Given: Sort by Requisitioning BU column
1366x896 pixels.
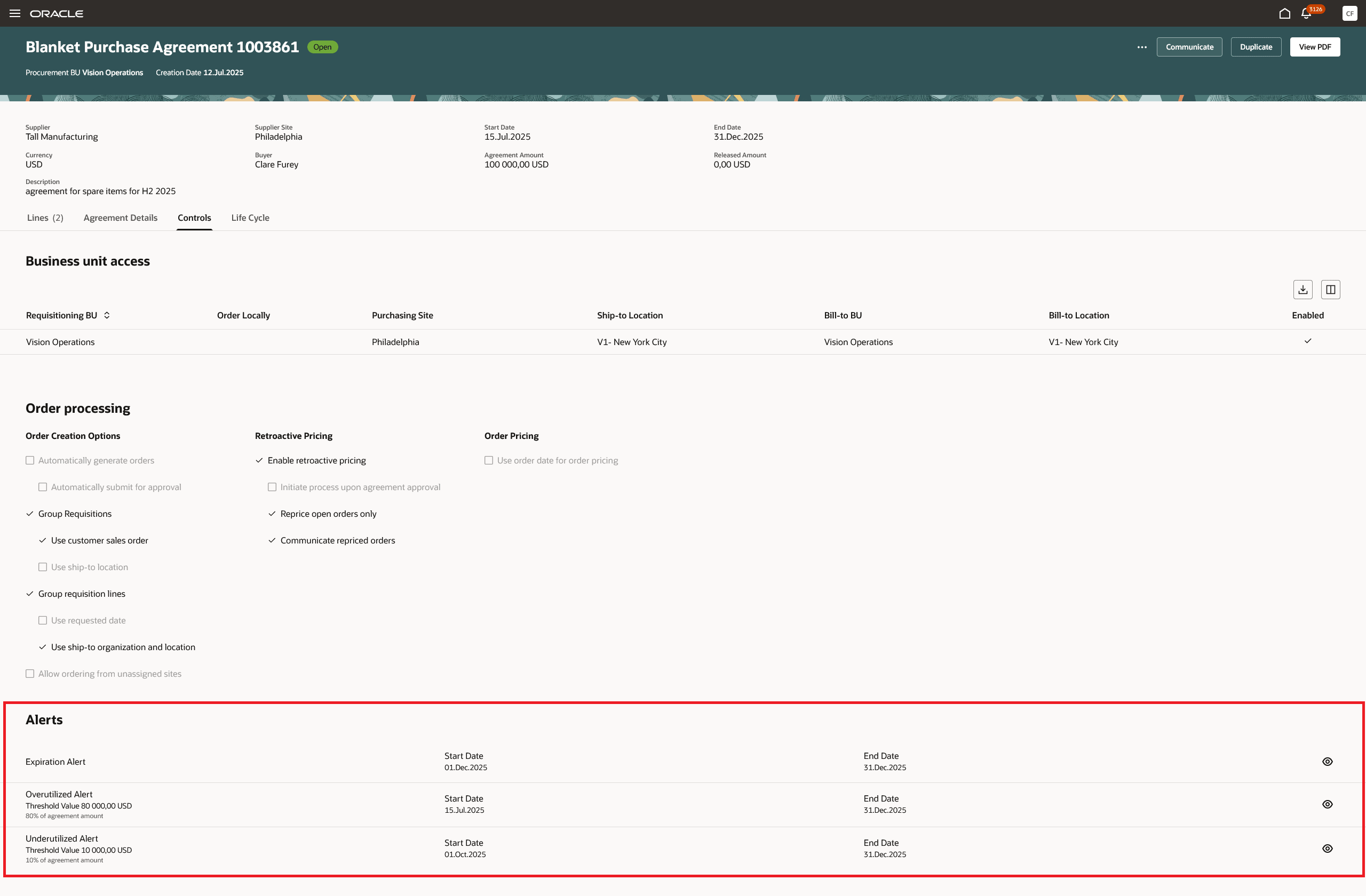Looking at the screenshot, I should (x=107, y=316).
